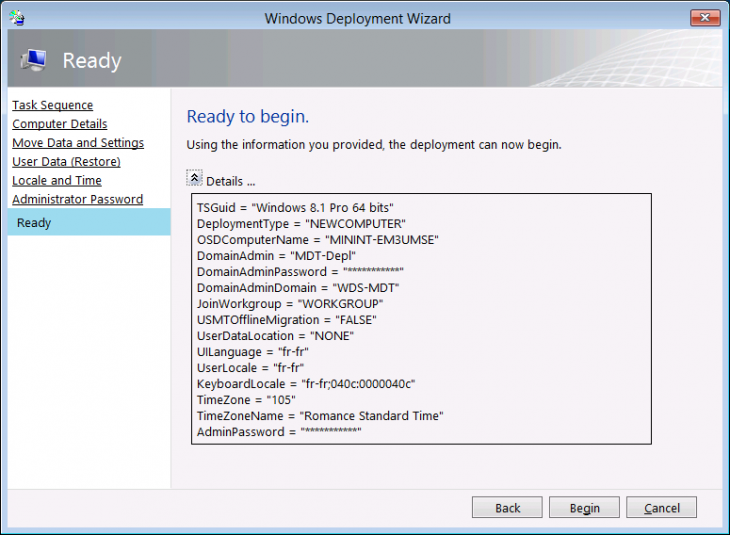The width and height of the screenshot is (730, 535).
Task: Click the Back button
Action: point(507,508)
